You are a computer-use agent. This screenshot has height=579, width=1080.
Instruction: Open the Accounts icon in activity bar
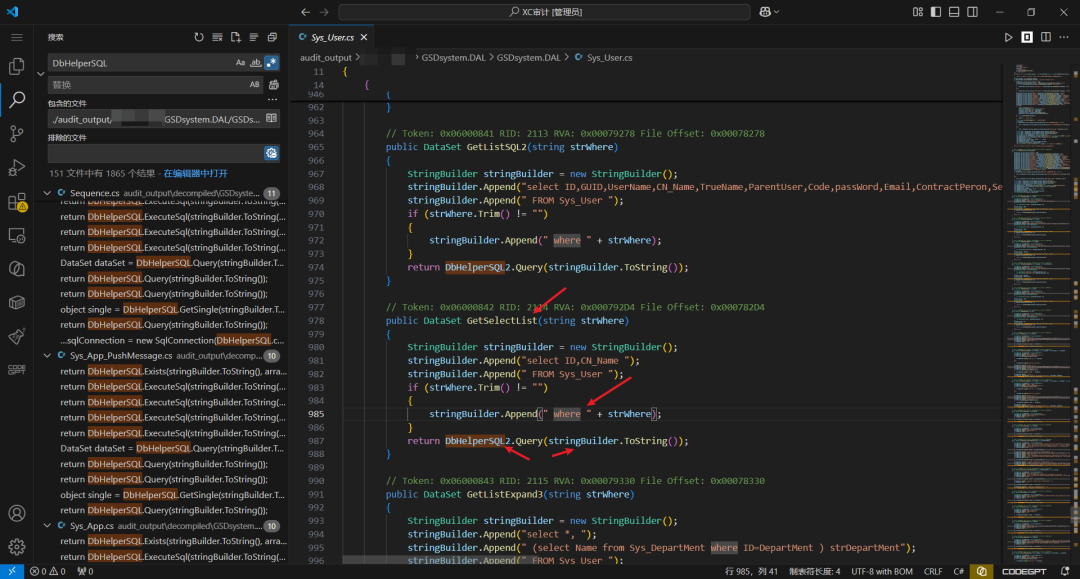coord(17,514)
